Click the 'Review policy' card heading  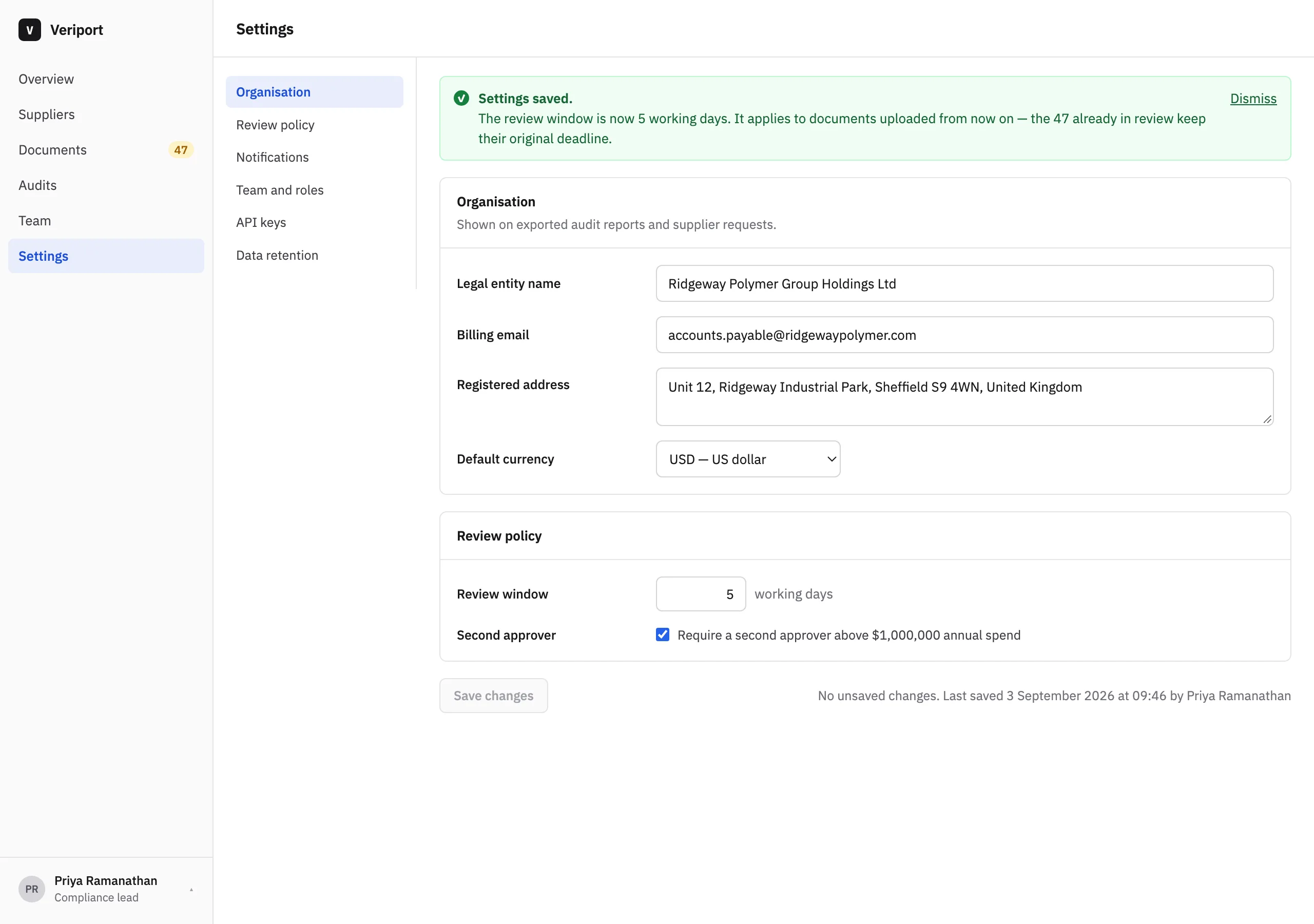pos(499,536)
